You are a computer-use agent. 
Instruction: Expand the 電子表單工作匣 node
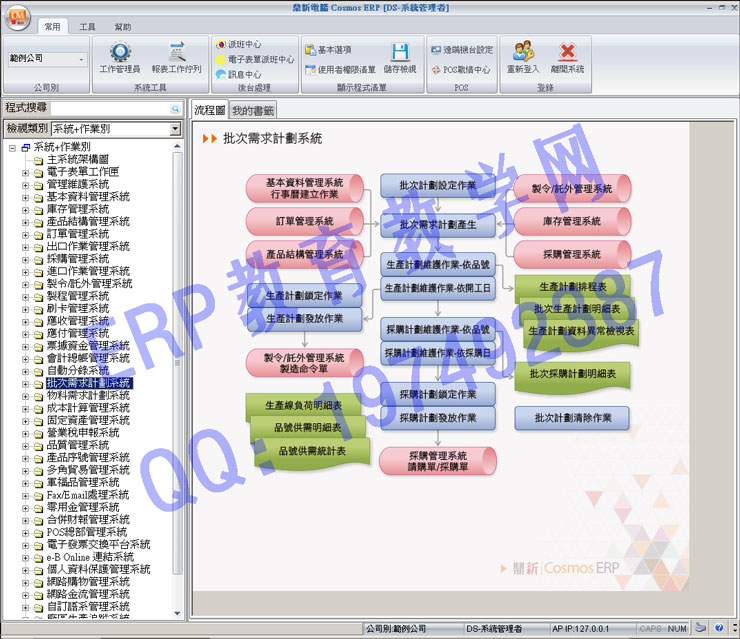pos(25,173)
